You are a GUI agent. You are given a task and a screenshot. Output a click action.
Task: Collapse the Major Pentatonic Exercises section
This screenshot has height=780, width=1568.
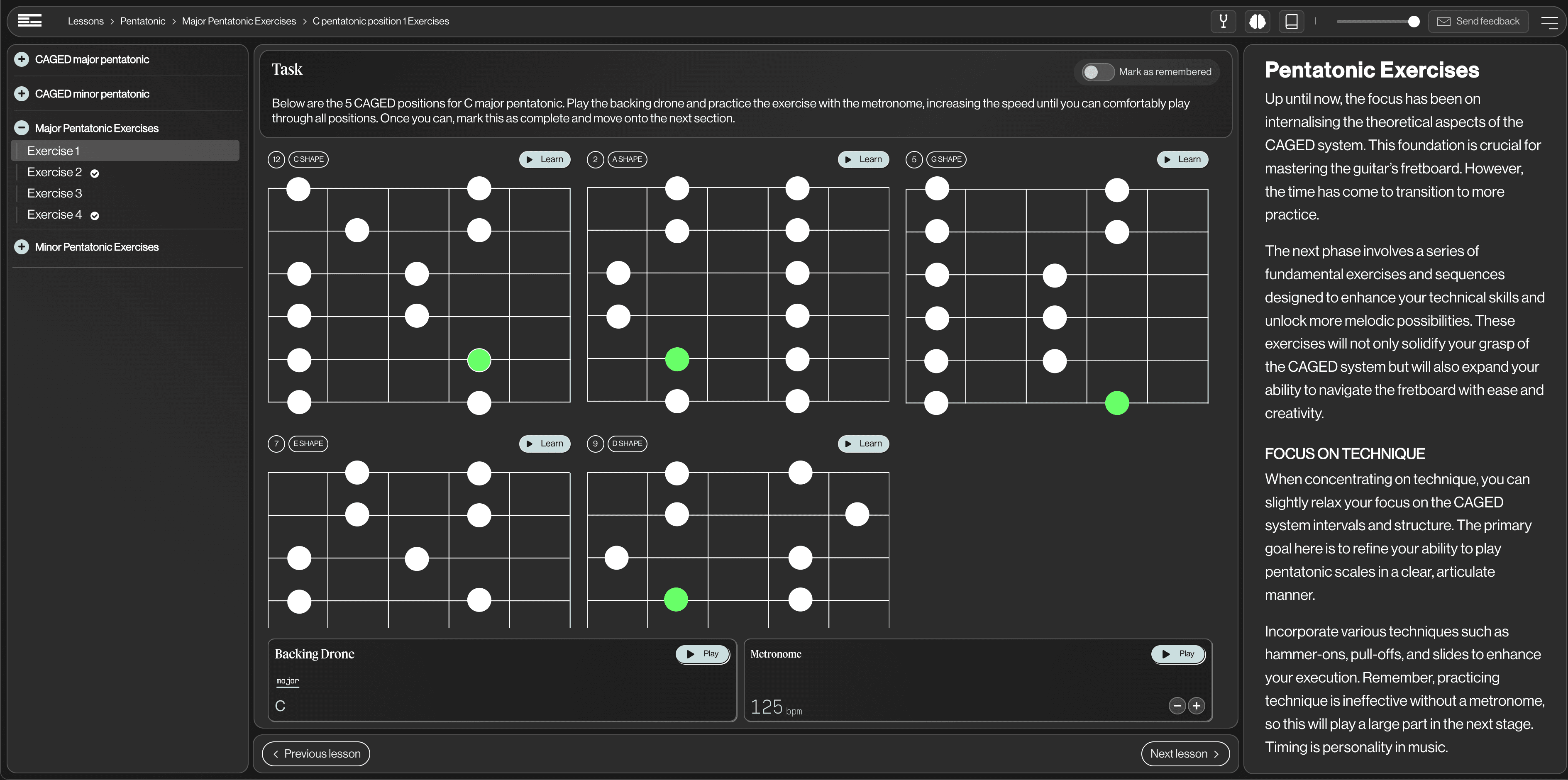pos(21,128)
